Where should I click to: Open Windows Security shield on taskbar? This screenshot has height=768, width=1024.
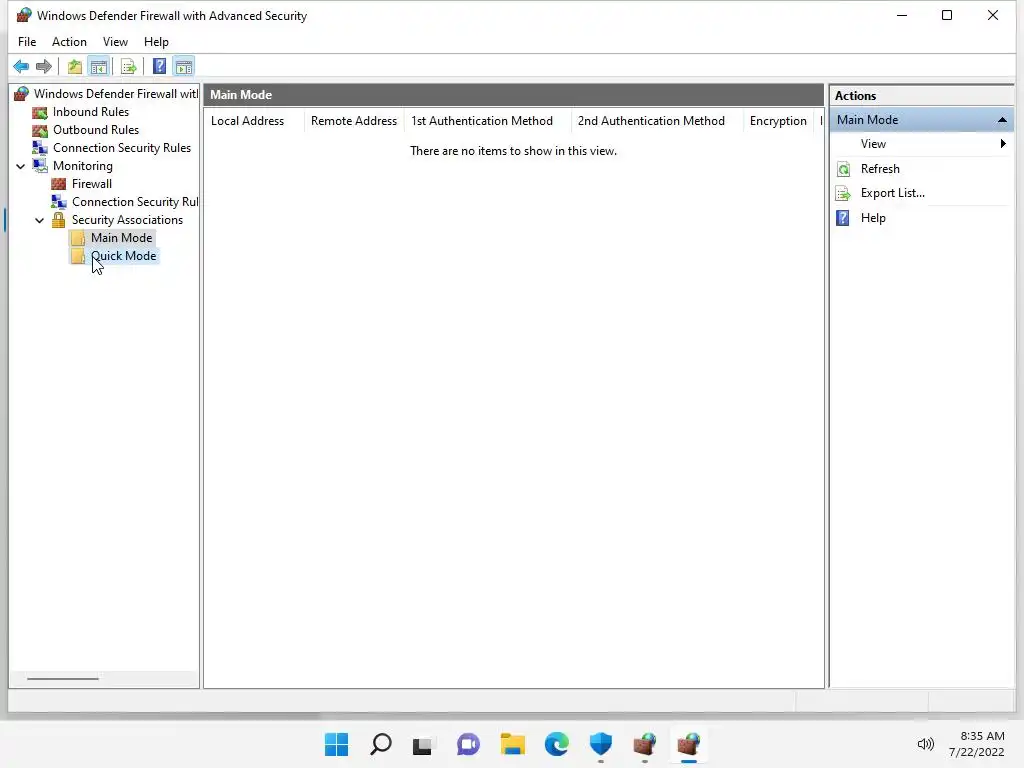(x=601, y=744)
